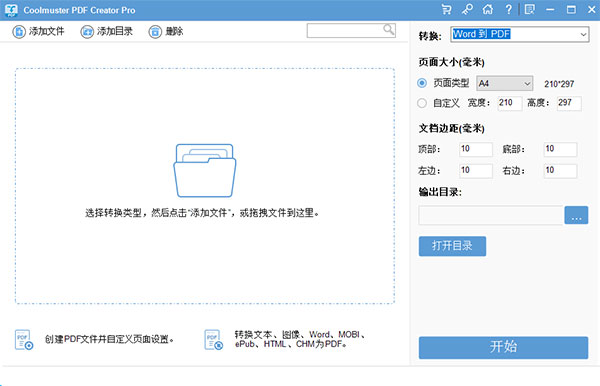Open the home page icon
600x386 pixels.
(x=488, y=9)
